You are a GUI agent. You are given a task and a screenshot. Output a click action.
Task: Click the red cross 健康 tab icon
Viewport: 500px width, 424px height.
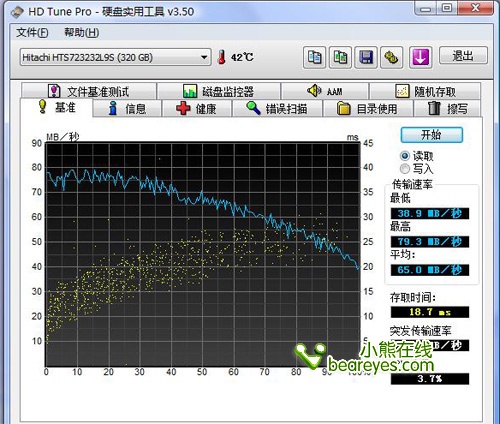coord(183,108)
